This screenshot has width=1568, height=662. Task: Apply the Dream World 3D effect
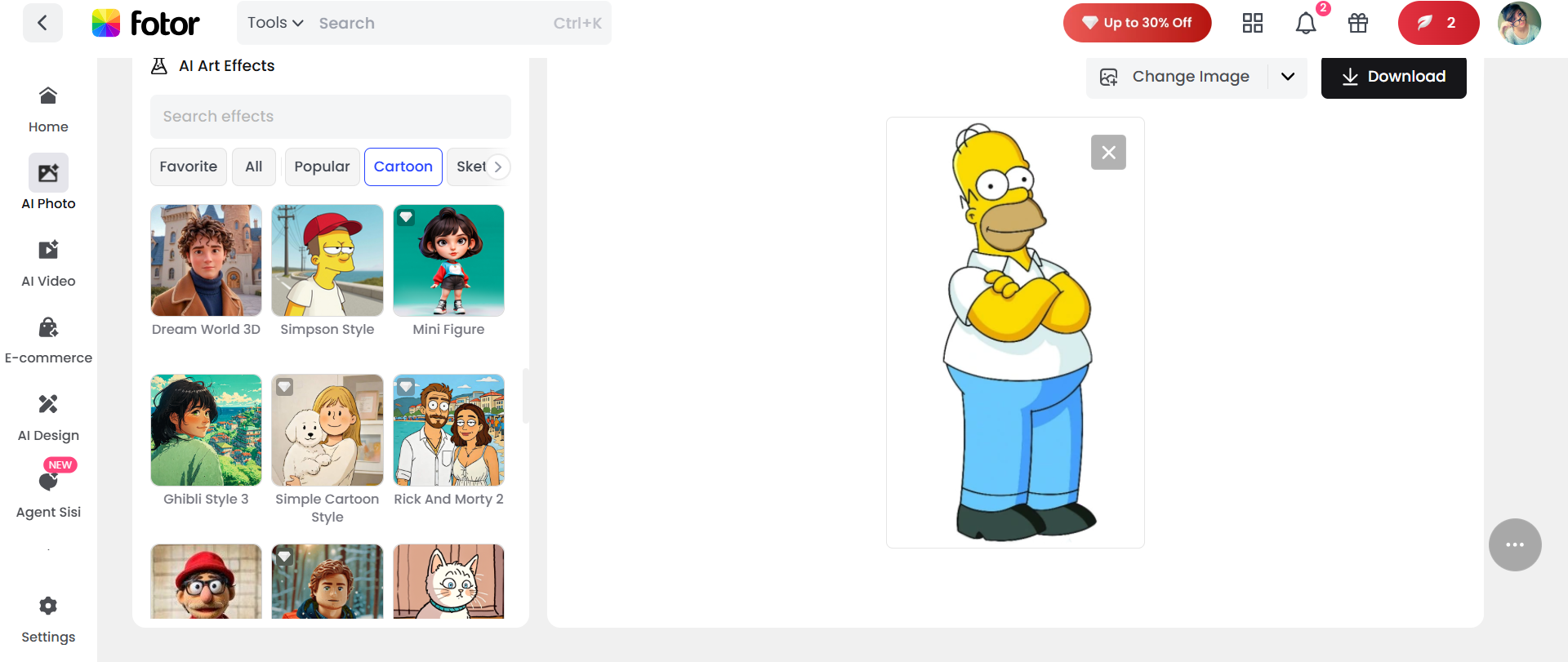(x=206, y=260)
